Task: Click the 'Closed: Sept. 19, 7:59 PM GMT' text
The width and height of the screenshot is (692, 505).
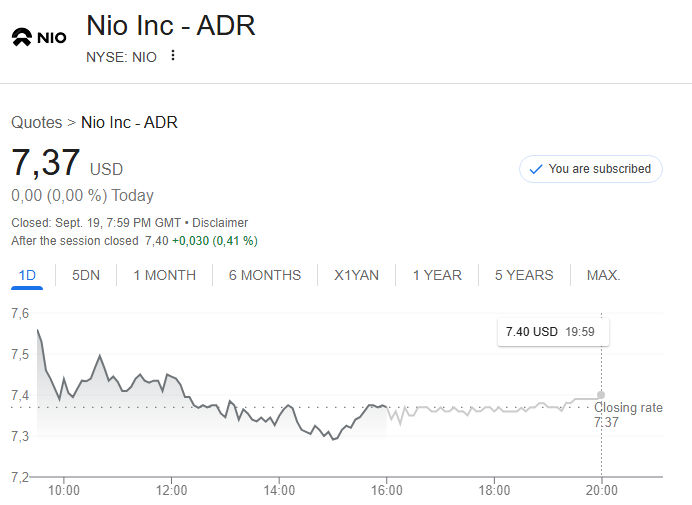Action: (x=96, y=223)
